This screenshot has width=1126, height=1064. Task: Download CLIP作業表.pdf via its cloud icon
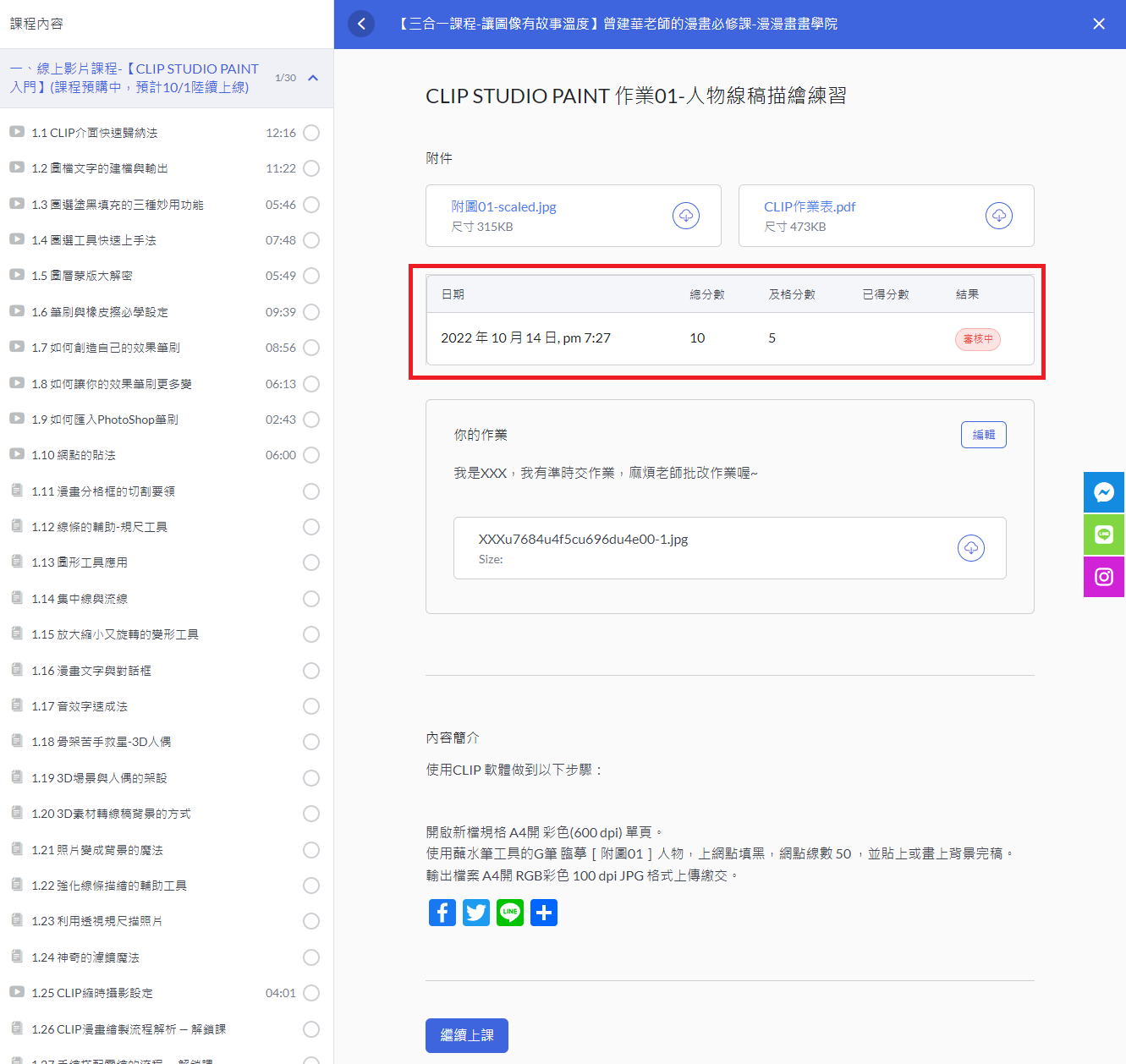[x=999, y=216]
